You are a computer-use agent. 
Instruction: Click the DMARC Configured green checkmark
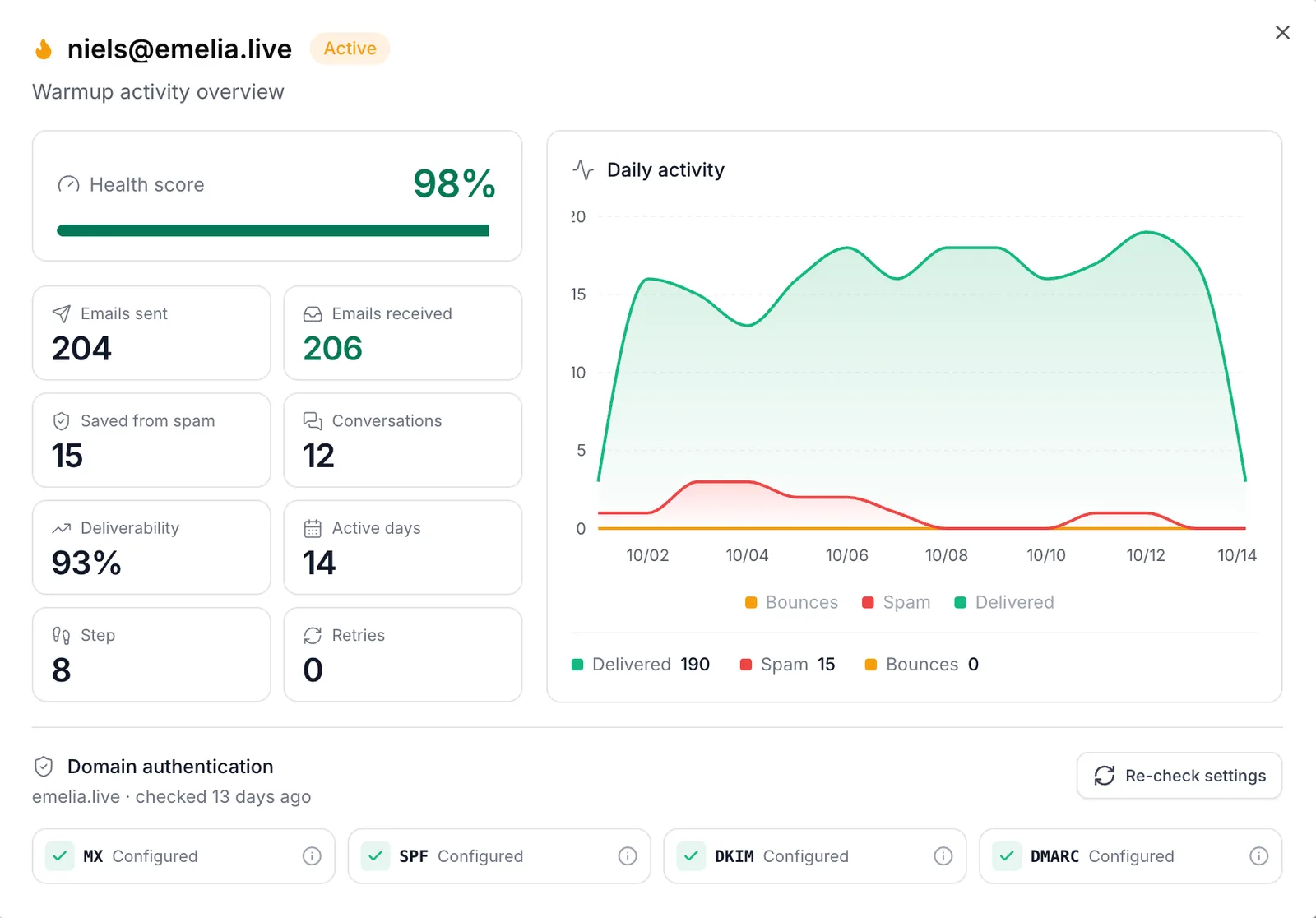tap(1007, 856)
